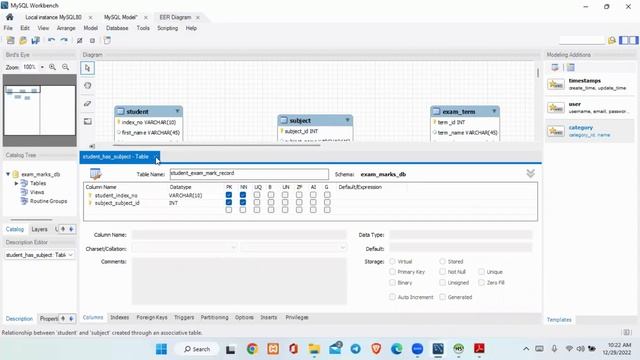The image size is (640, 360).
Task: Create a new model file from toolbar
Action: [x=10, y=40]
